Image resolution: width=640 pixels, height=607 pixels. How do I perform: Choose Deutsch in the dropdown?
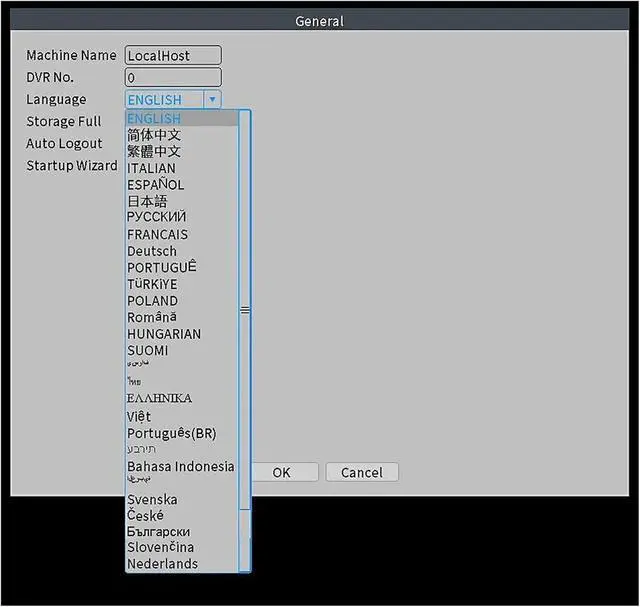(151, 251)
